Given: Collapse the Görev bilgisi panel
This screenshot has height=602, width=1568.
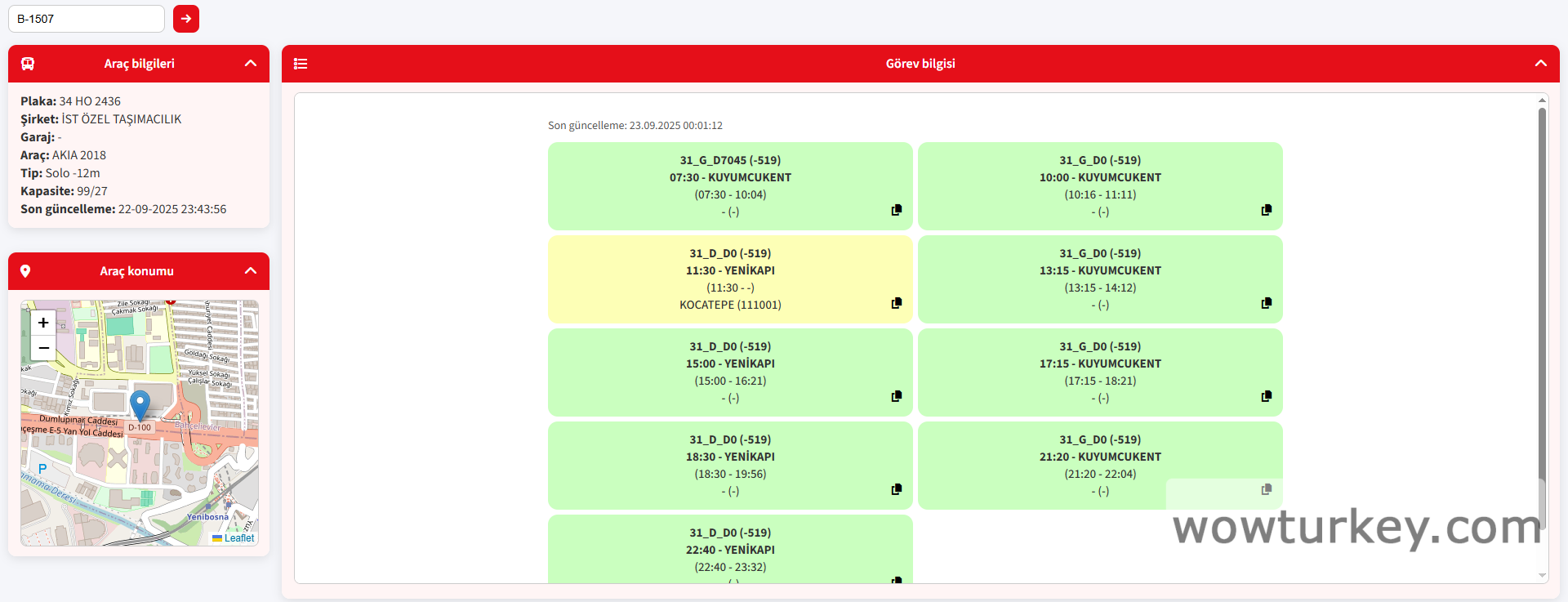Looking at the screenshot, I should tap(1540, 64).
